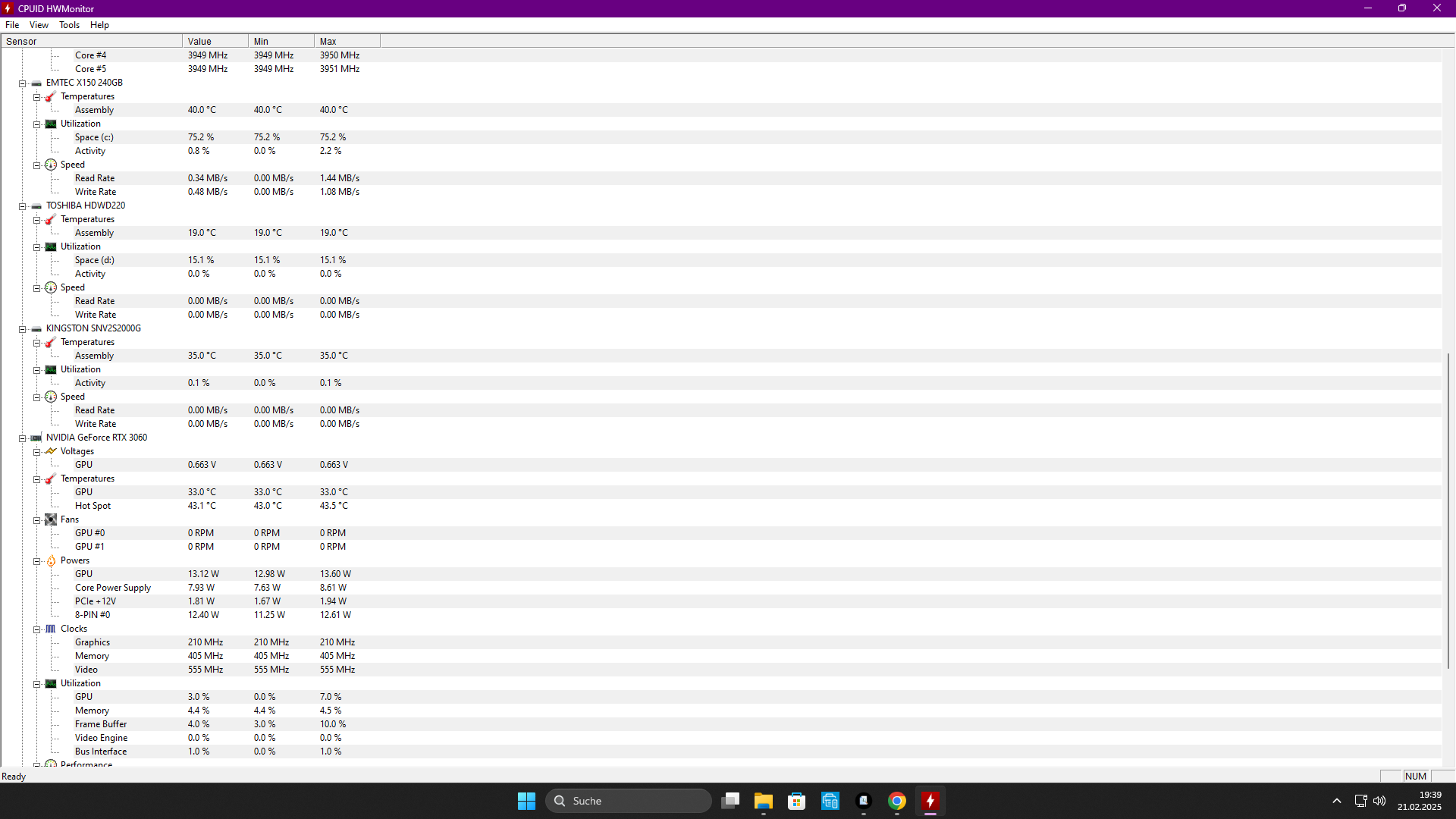Click the Voltages icon under NVIDIA GeForce RTX 3060
This screenshot has width=1456, height=819.
coord(51,451)
